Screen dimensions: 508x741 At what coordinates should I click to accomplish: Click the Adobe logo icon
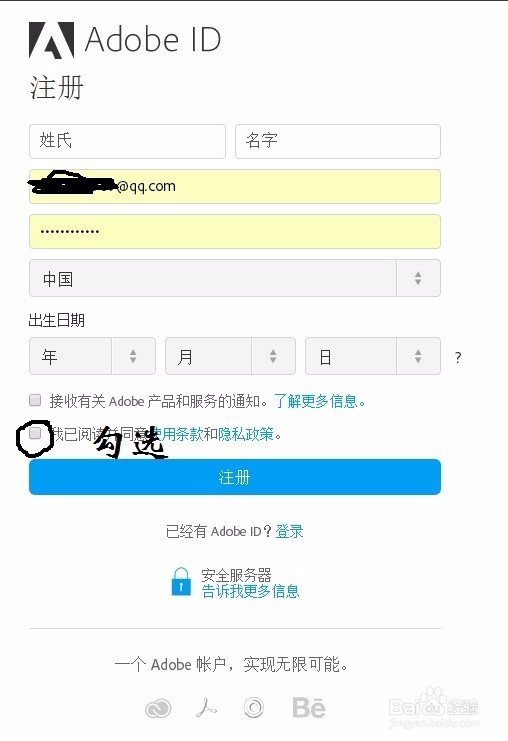(52, 40)
